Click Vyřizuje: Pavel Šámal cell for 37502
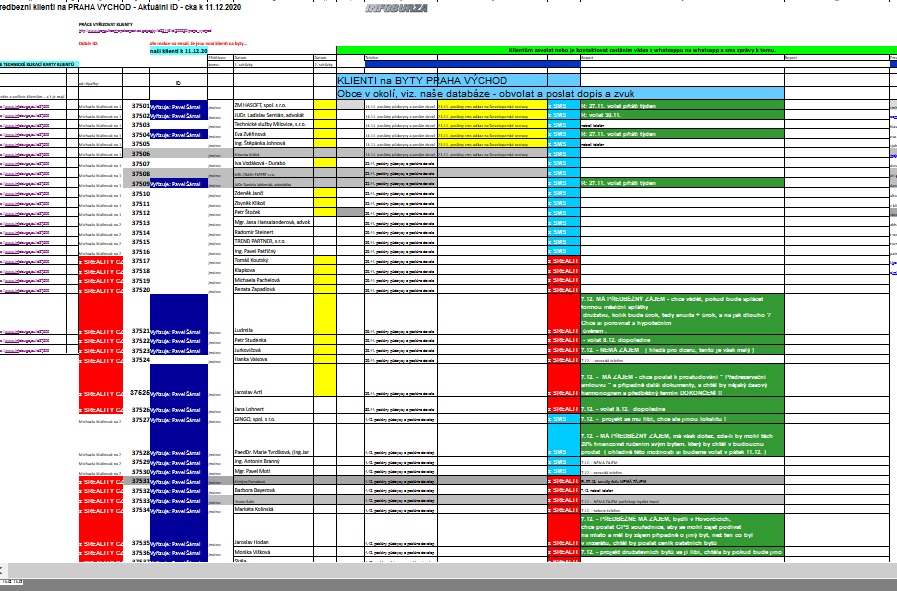 pyautogui.click(x=178, y=116)
